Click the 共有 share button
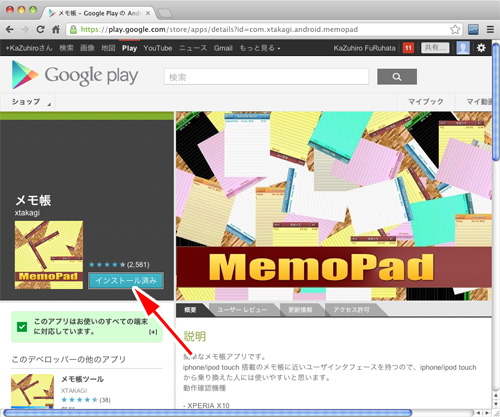The width and height of the screenshot is (500, 417). (435, 48)
